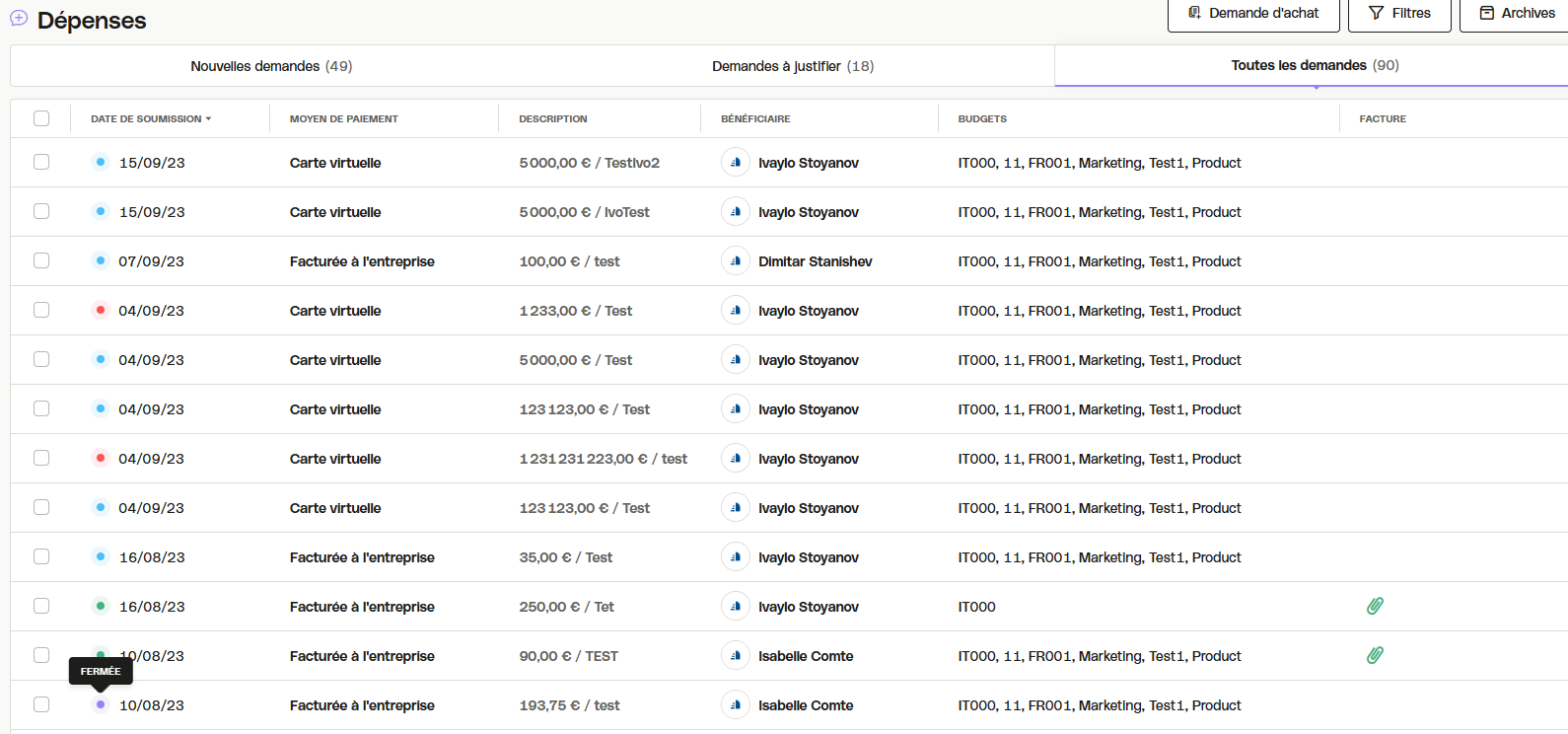Click the description "193,75 € / test"
This screenshot has width=1568, height=734.
[x=570, y=705]
